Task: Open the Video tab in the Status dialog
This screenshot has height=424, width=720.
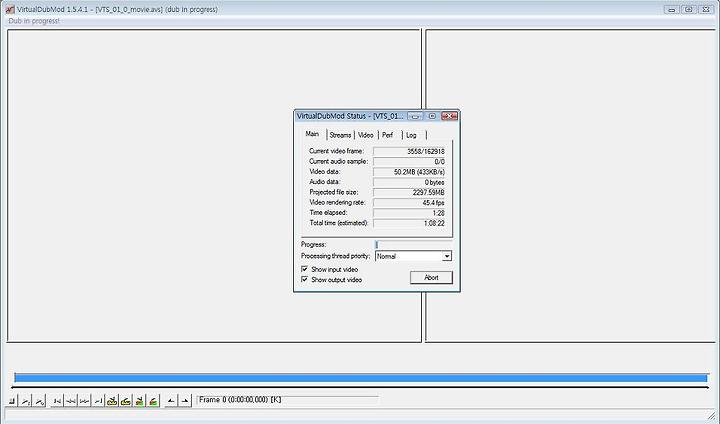Action: [366, 135]
